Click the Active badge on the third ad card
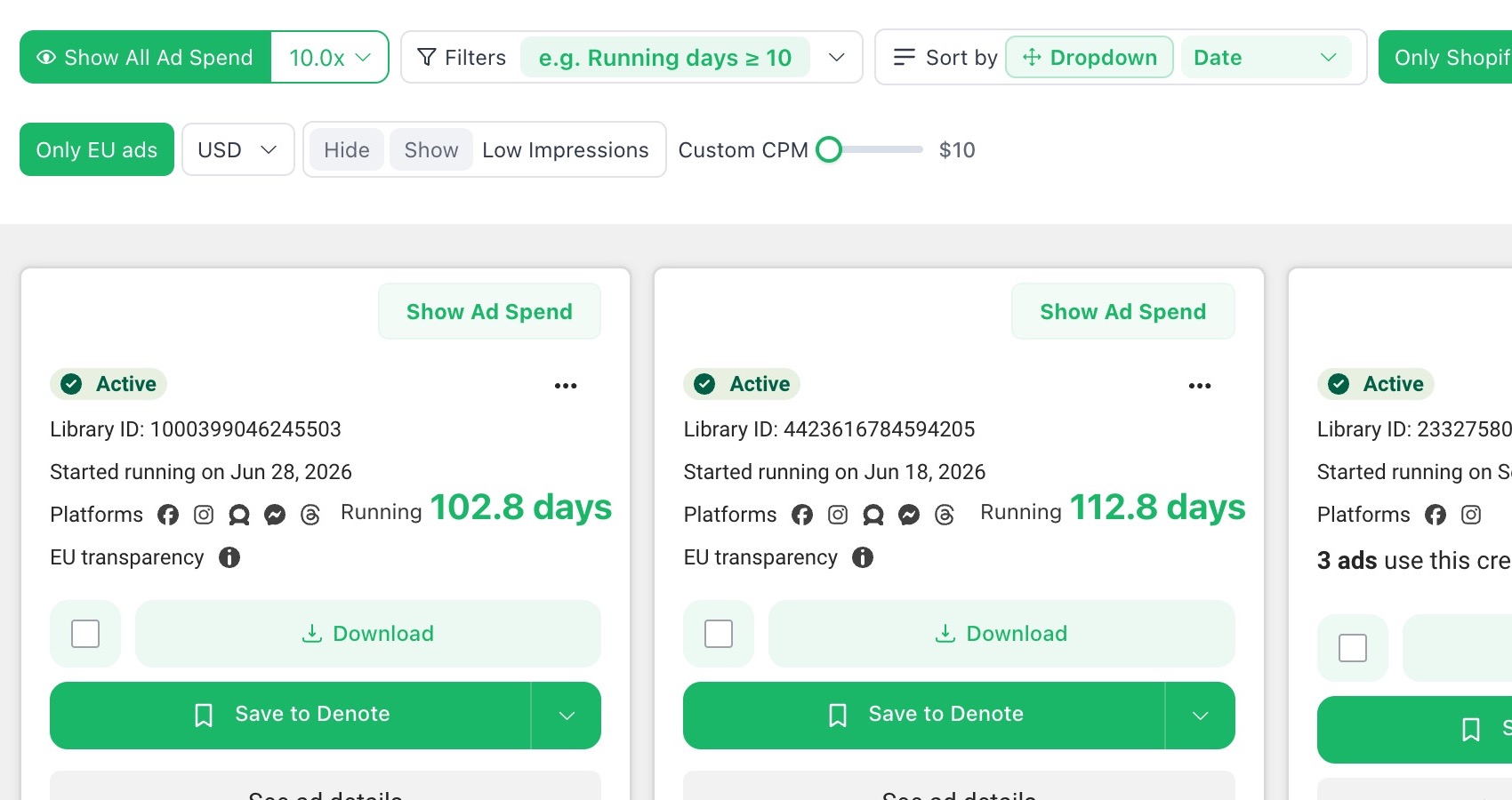 (x=1376, y=384)
